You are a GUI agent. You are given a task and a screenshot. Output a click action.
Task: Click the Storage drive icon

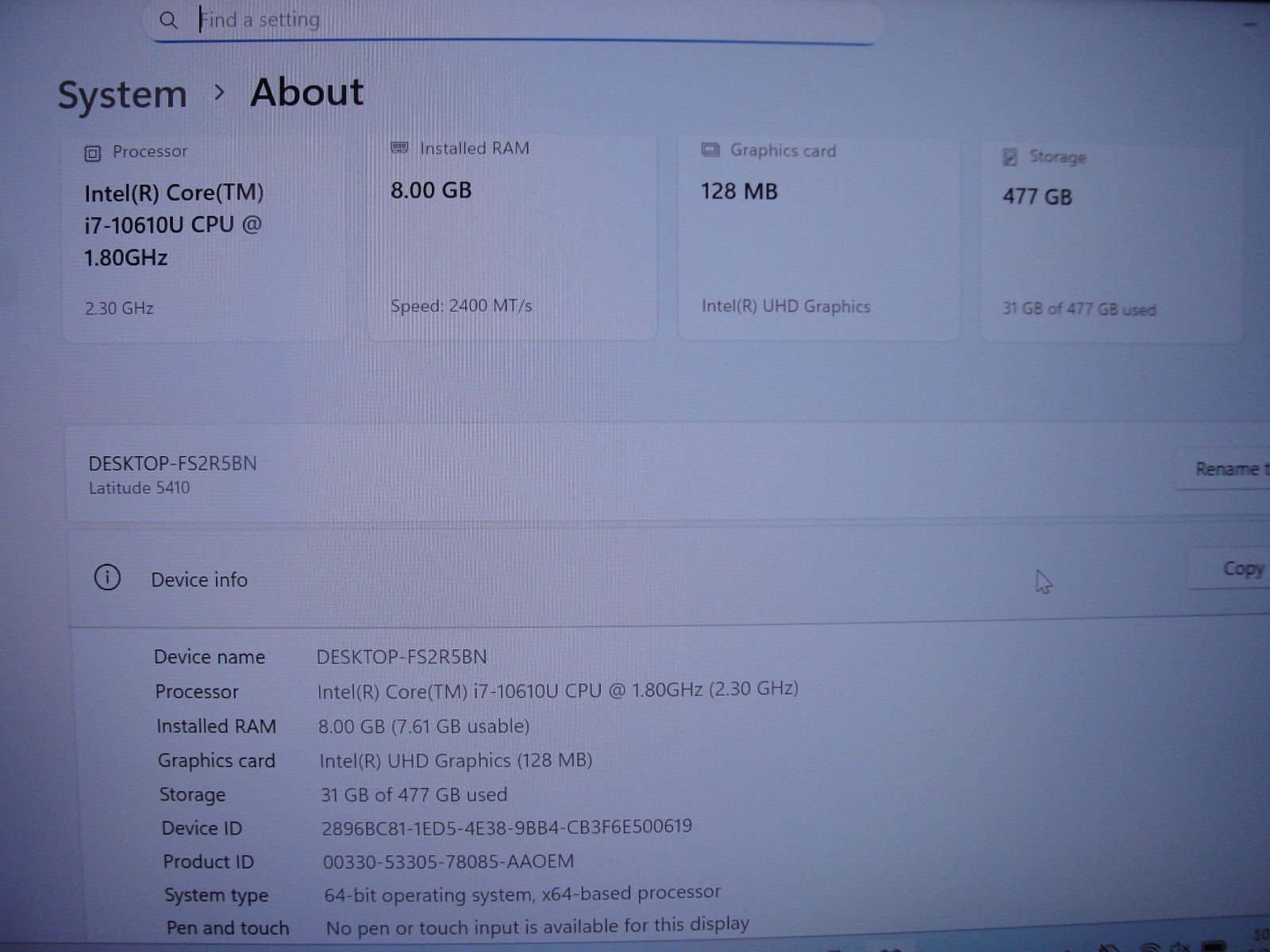(x=1010, y=157)
